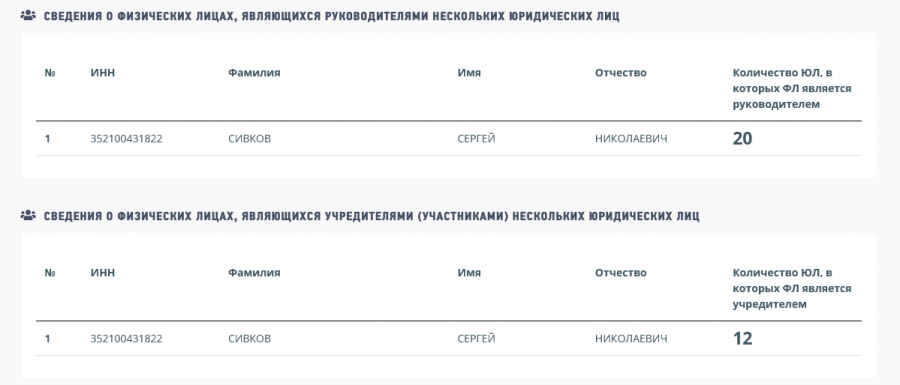
Task: Click СЕРГЕЙ in the founders table row
Action: (476, 339)
